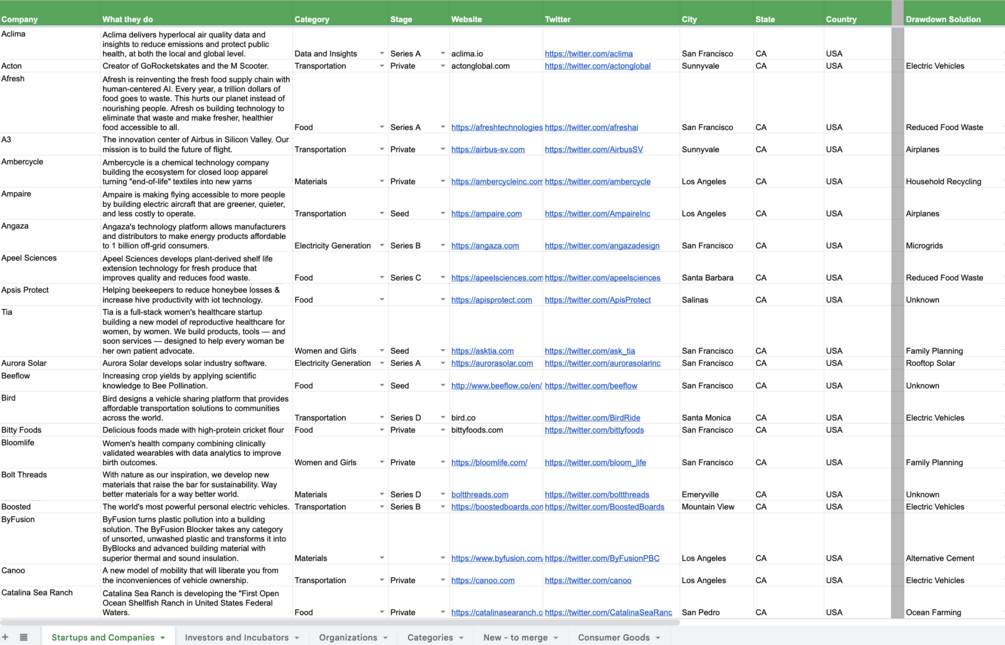Select the Ocean Farming solution cell
The height and width of the screenshot is (645, 1005).
(954, 603)
